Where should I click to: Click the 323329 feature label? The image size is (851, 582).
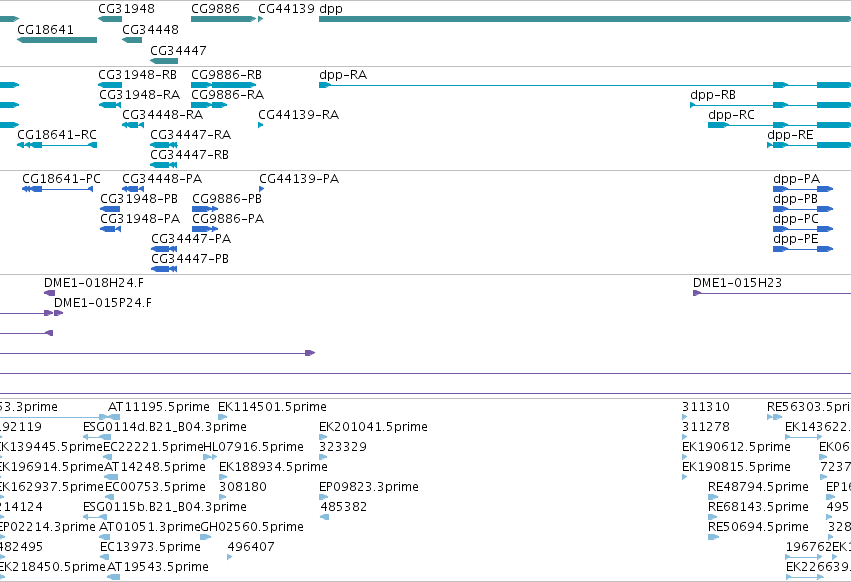pos(343,447)
